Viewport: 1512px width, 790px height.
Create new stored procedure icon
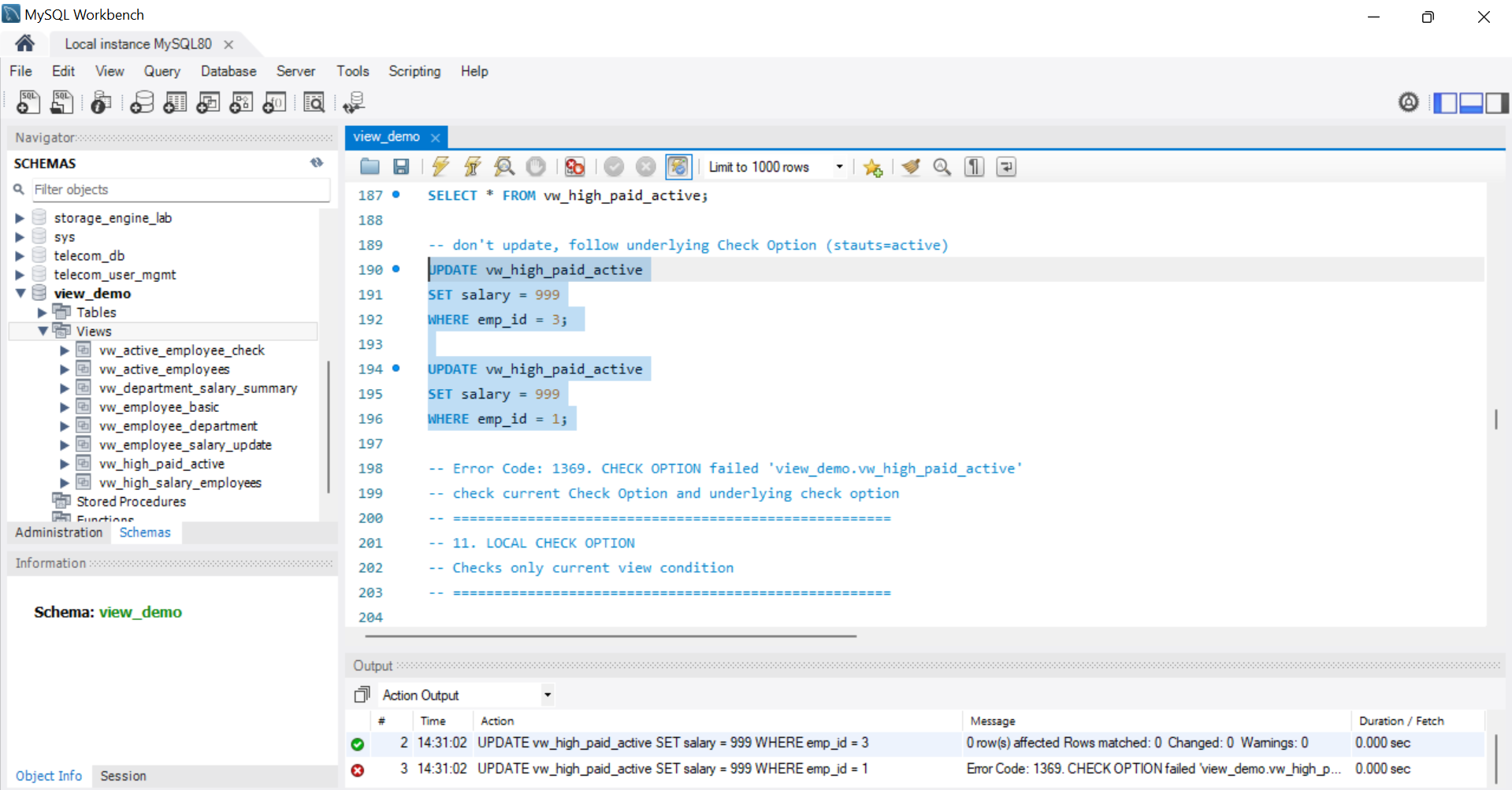(x=241, y=102)
